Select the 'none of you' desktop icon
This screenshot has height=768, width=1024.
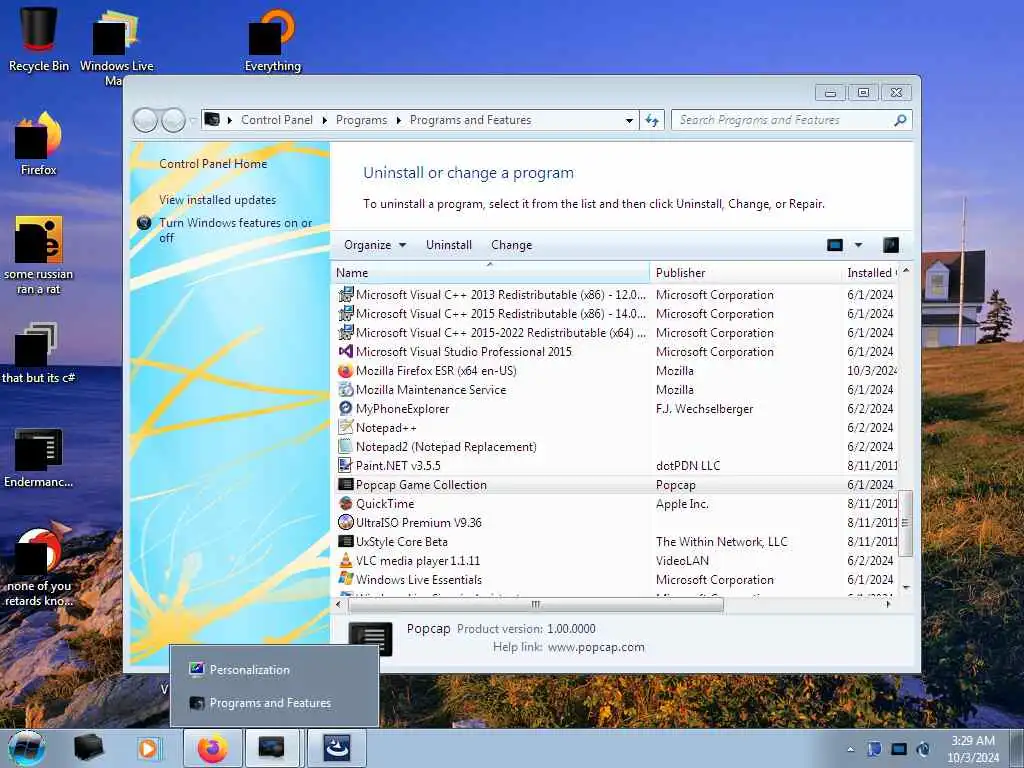(39, 567)
